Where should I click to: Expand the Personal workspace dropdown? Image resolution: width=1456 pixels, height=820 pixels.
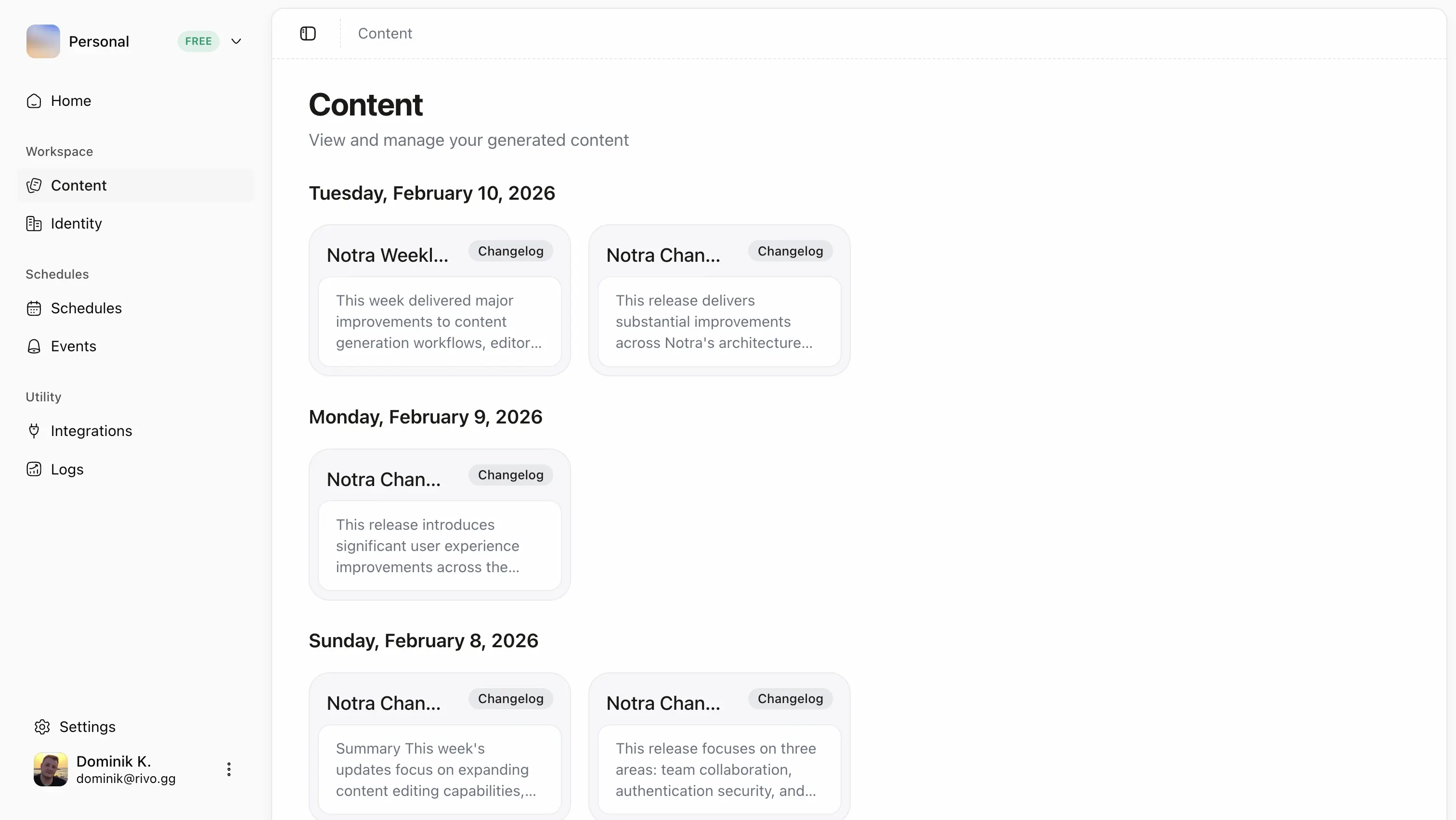click(236, 41)
